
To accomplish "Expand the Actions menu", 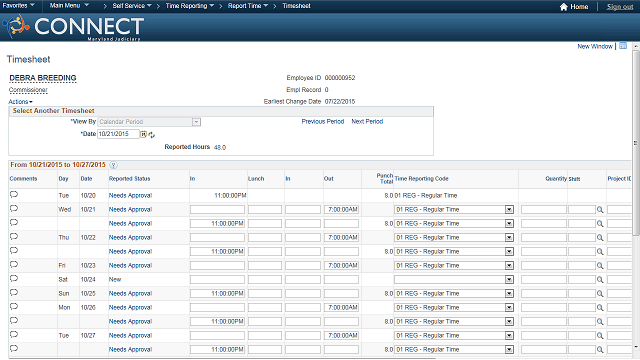I will [x=20, y=102].
